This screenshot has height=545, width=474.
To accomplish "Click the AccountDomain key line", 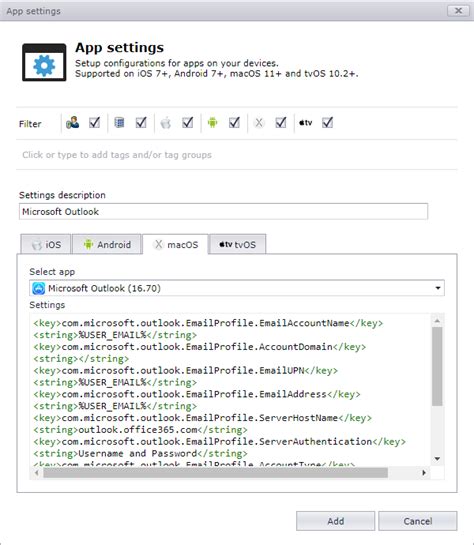I will 199,347.
